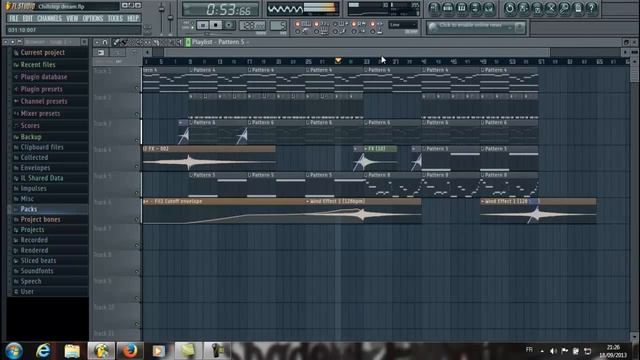Open Internet Explorer from the taskbar
The height and width of the screenshot is (360, 640).
click(43, 351)
